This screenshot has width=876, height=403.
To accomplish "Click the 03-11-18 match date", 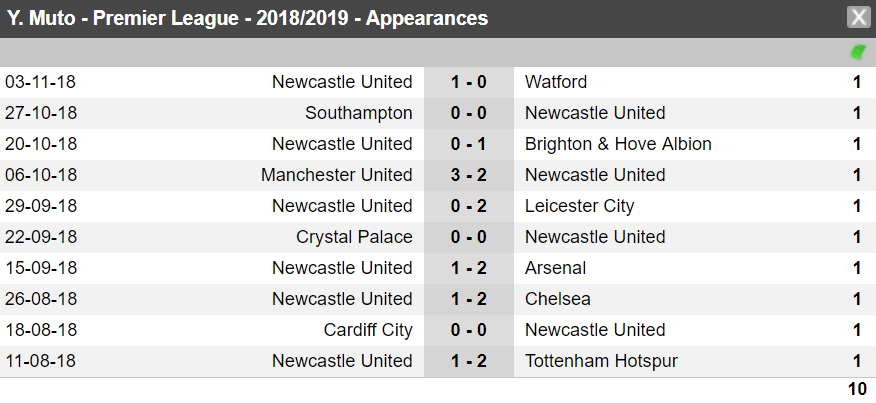I will coord(40,82).
